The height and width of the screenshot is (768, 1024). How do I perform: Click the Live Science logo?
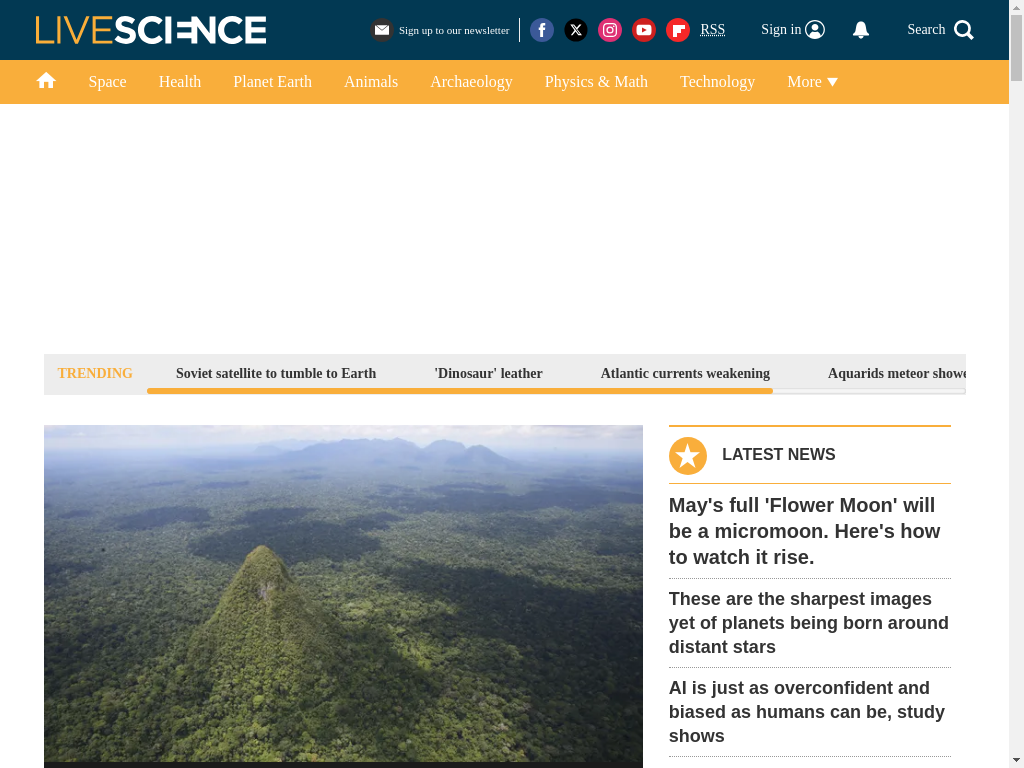pos(151,30)
